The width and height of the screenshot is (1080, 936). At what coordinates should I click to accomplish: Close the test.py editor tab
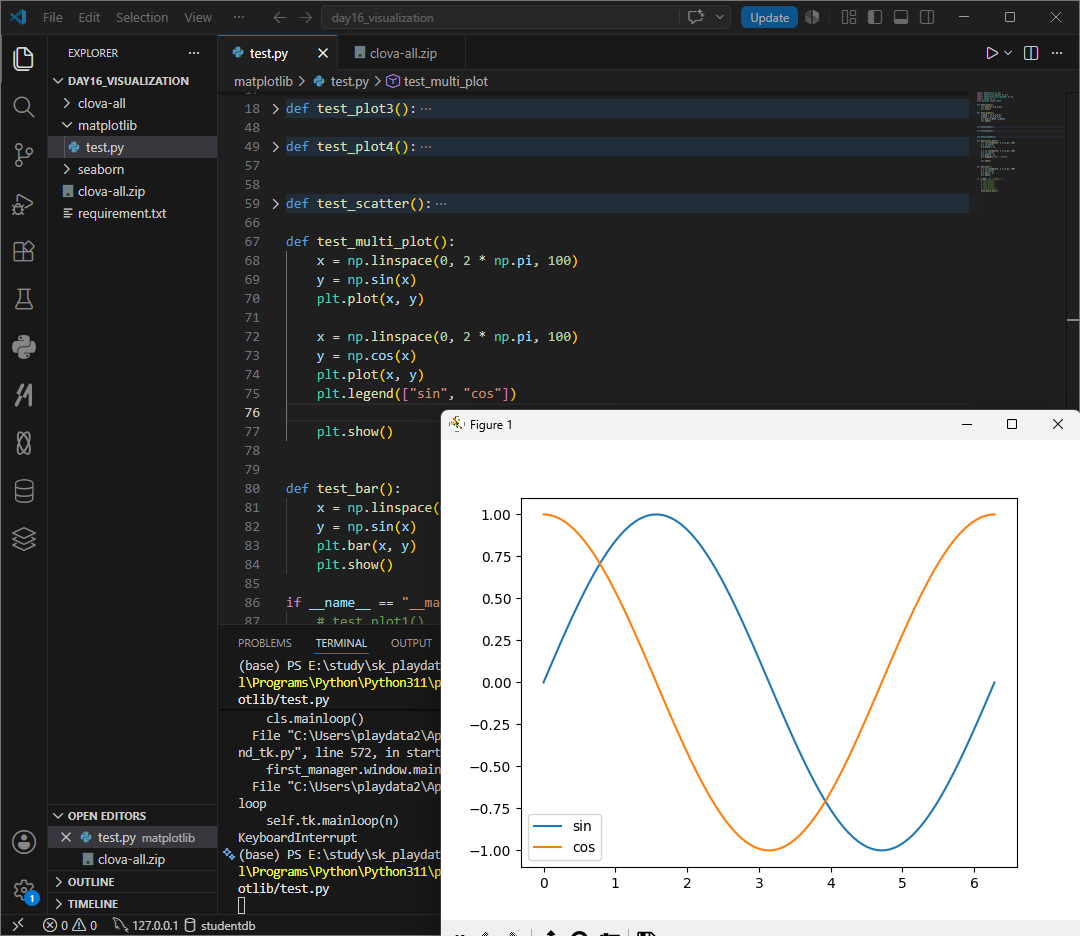(x=323, y=53)
